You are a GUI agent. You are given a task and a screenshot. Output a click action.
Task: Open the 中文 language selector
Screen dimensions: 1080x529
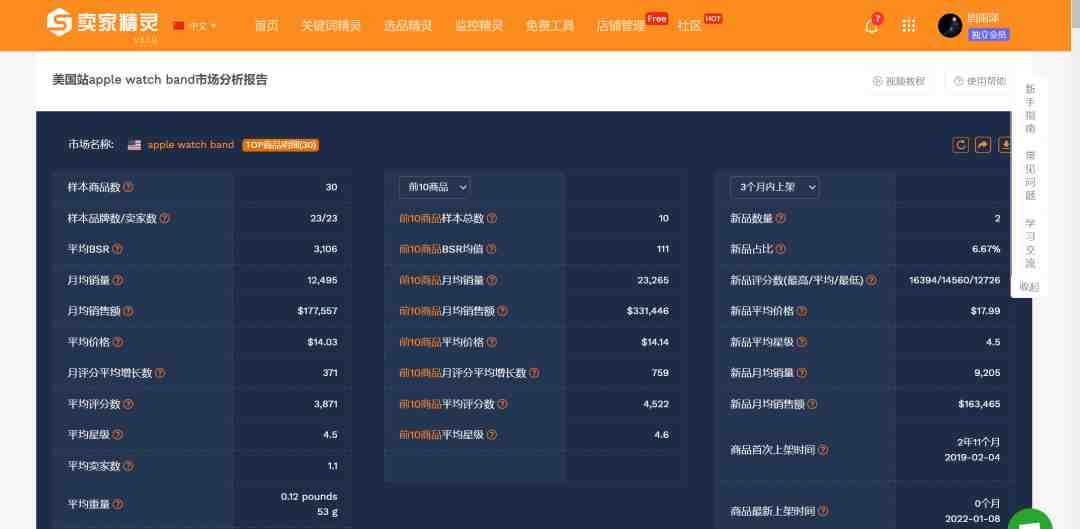[196, 25]
